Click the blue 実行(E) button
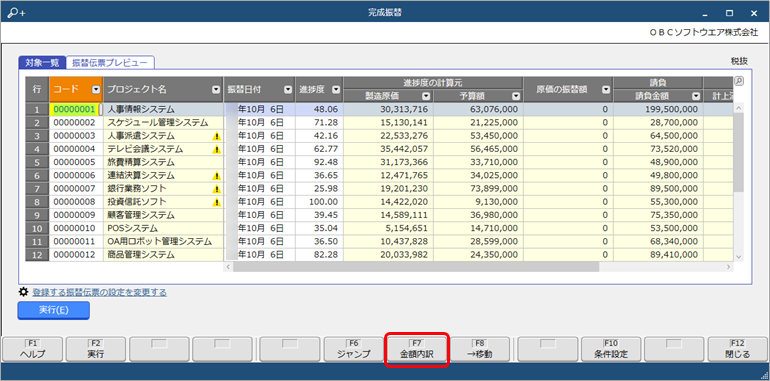This screenshot has height=381, width=770. (54, 310)
